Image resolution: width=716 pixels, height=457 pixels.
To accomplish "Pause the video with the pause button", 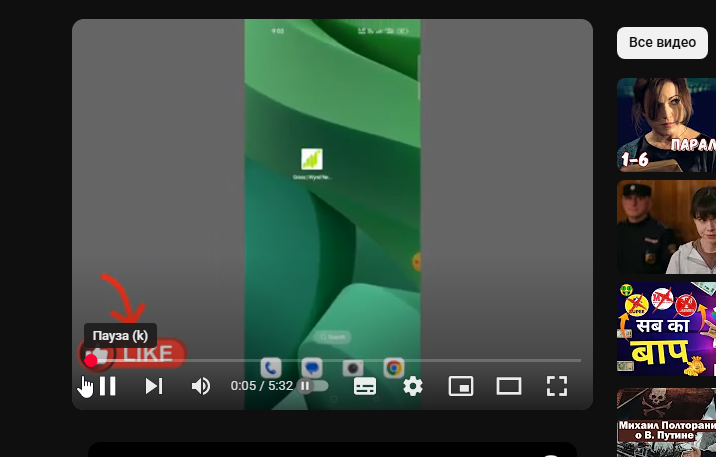I will [107, 386].
